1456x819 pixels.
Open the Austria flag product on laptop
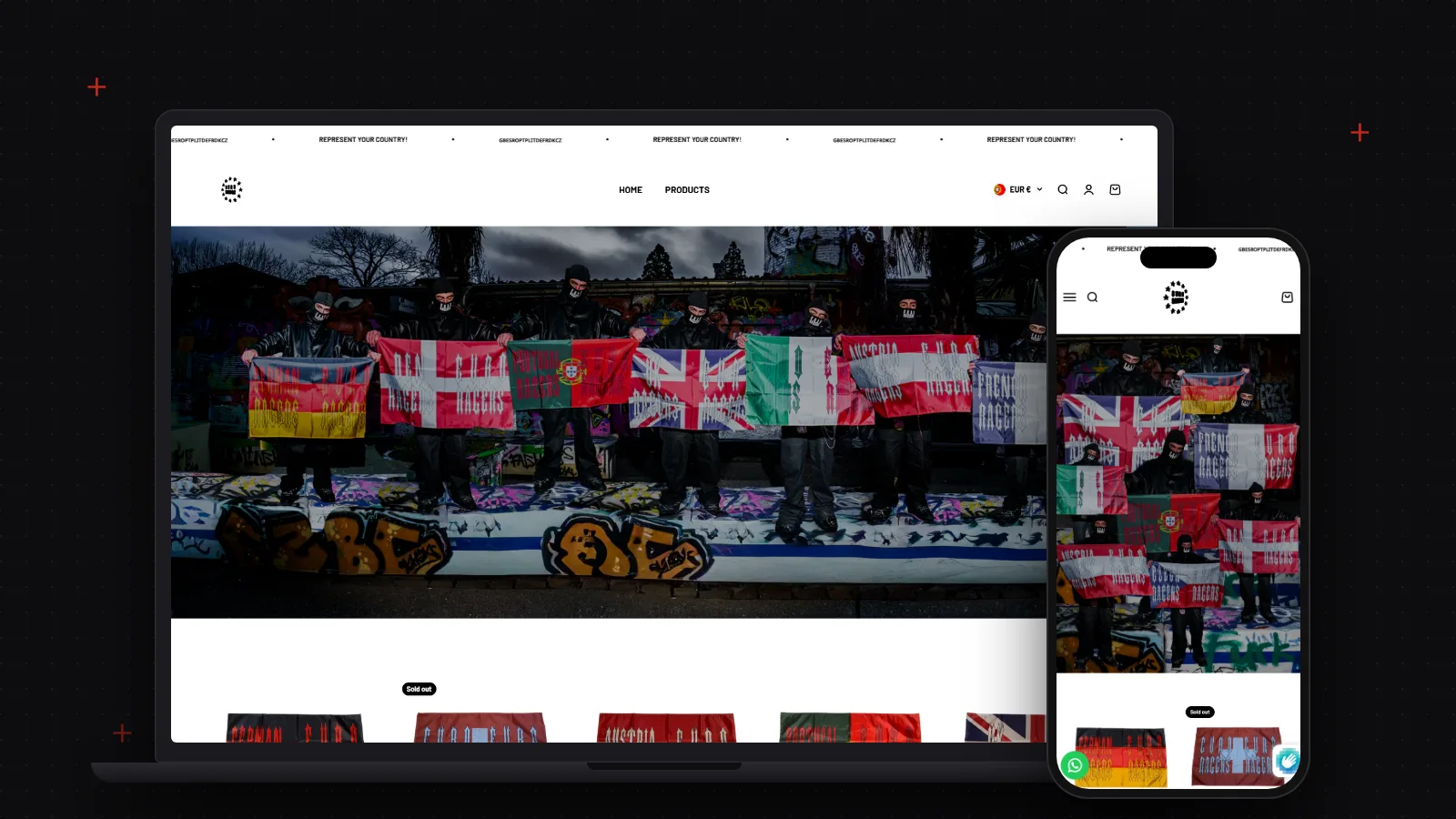(x=666, y=727)
